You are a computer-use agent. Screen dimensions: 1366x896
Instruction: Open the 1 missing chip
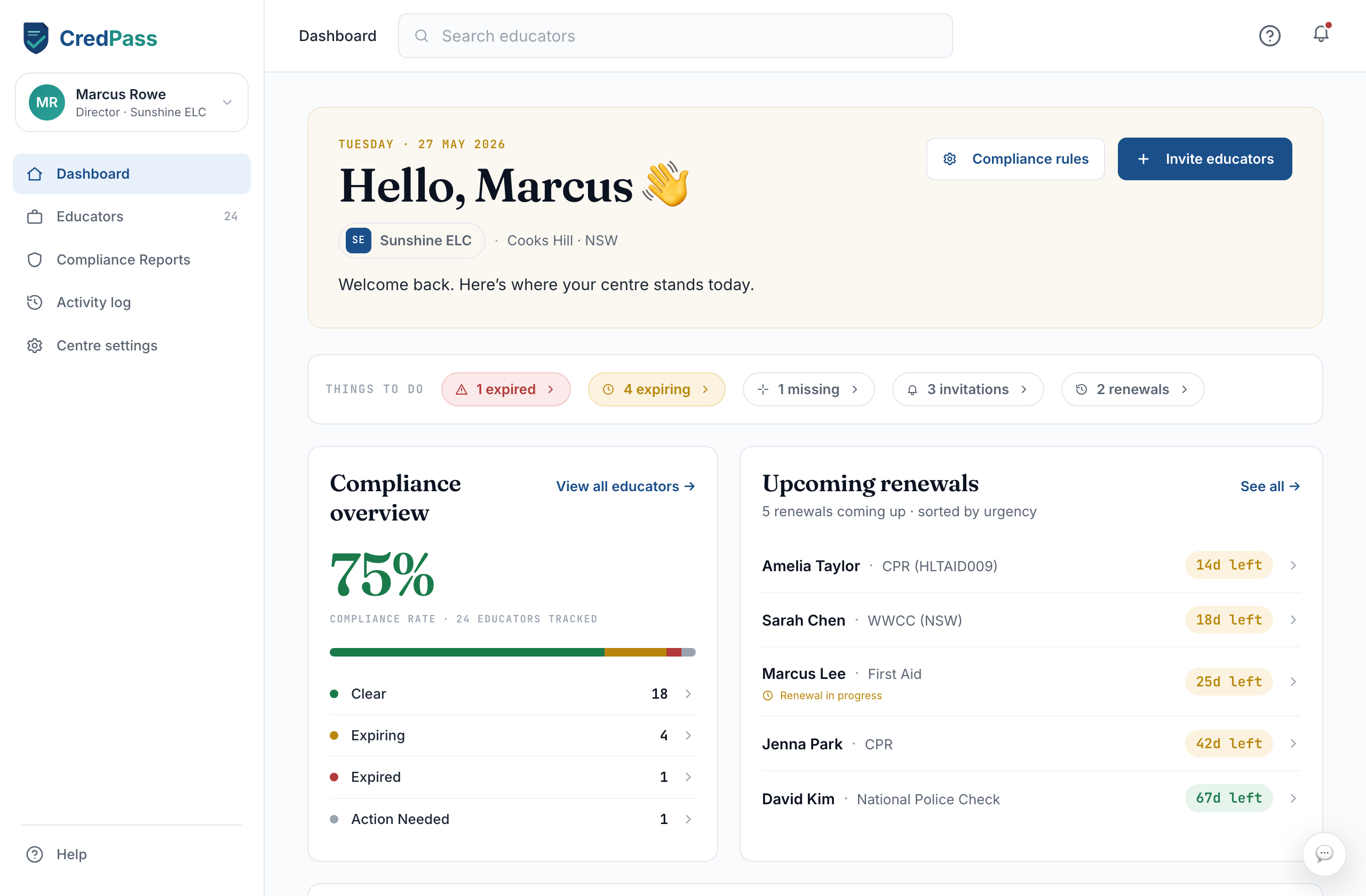808,388
